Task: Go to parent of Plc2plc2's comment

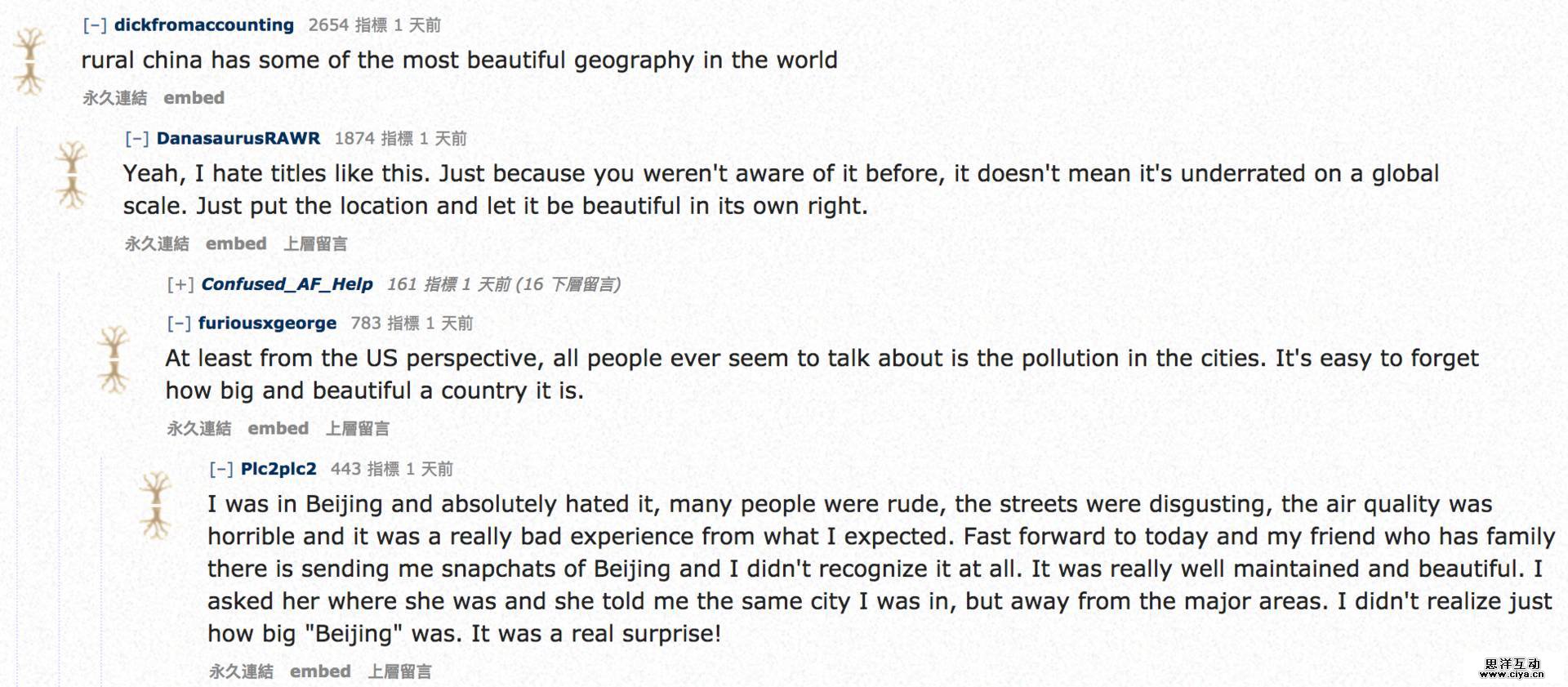Action: (x=399, y=671)
